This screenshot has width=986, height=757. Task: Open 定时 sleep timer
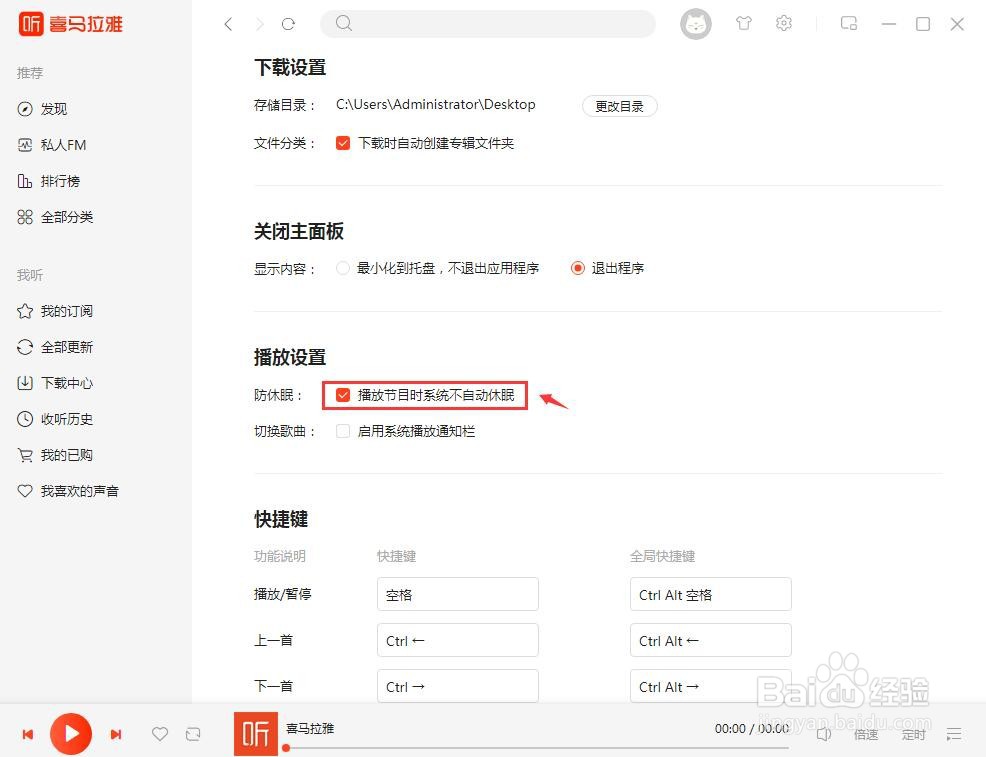click(913, 734)
